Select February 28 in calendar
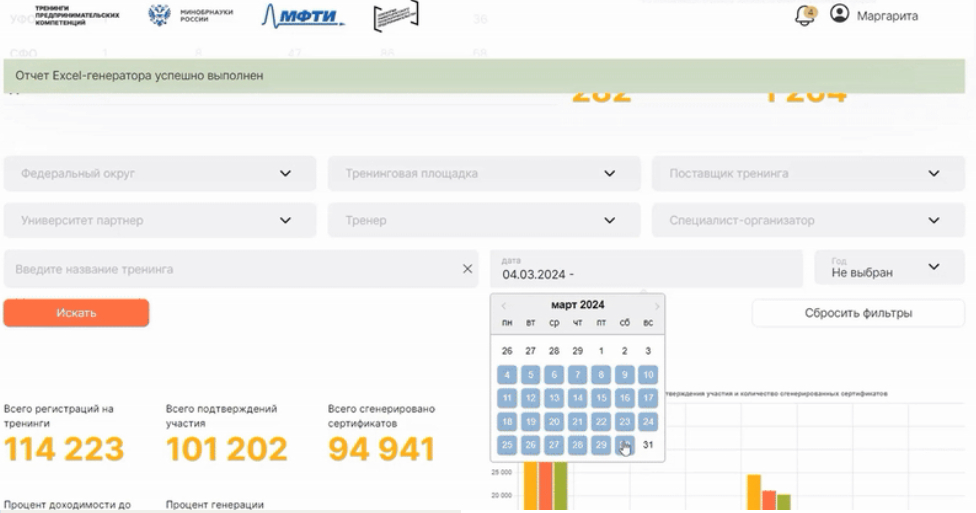The width and height of the screenshot is (976, 513). tap(554, 351)
